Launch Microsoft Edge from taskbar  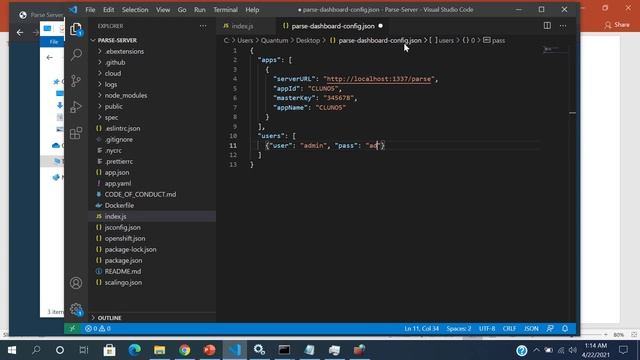[x=134, y=350]
